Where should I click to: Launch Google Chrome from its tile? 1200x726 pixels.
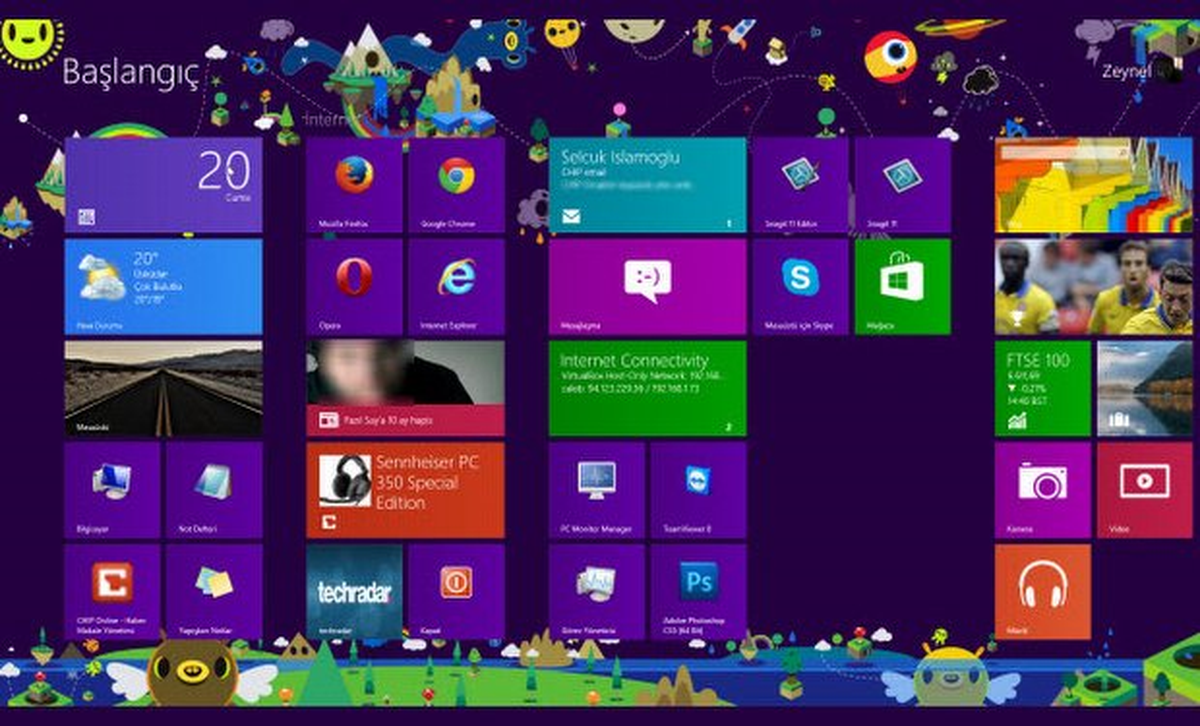click(x=456, y=186)
